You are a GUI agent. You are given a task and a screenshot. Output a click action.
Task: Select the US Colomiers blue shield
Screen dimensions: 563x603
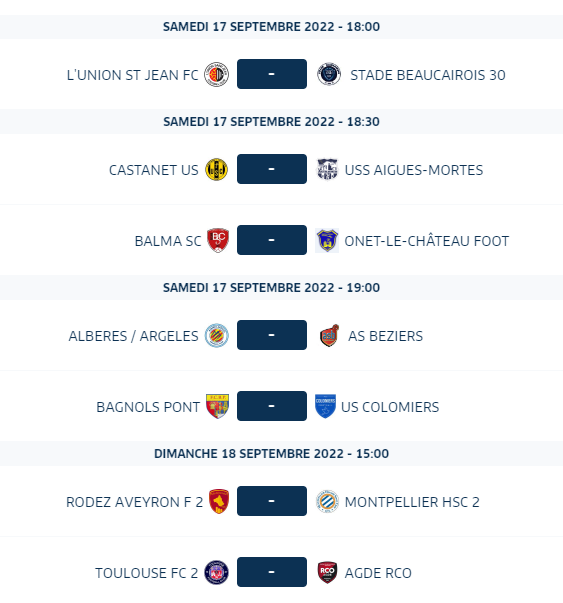[325, 406]
